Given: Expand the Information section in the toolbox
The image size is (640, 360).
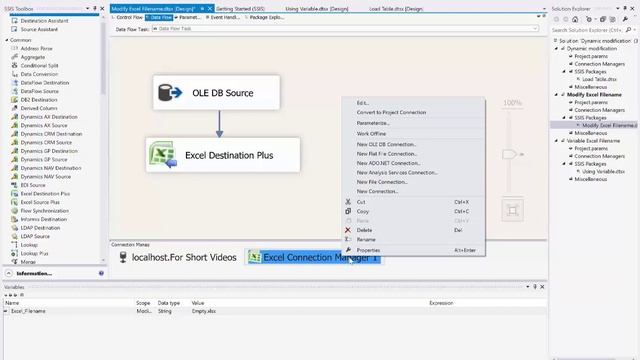Looking at the screenshot, I should 9,273.
